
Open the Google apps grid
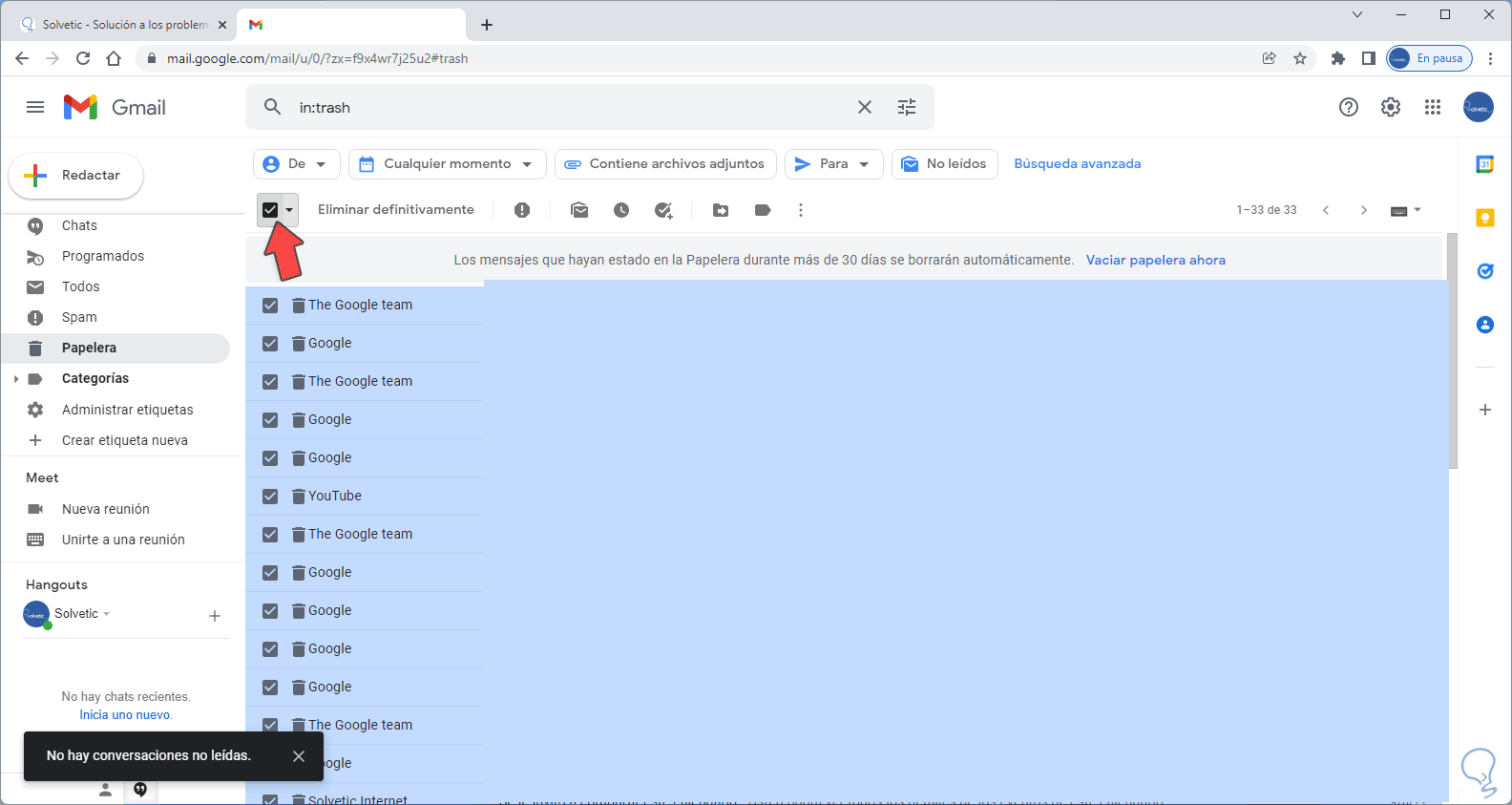(1433, 107)
